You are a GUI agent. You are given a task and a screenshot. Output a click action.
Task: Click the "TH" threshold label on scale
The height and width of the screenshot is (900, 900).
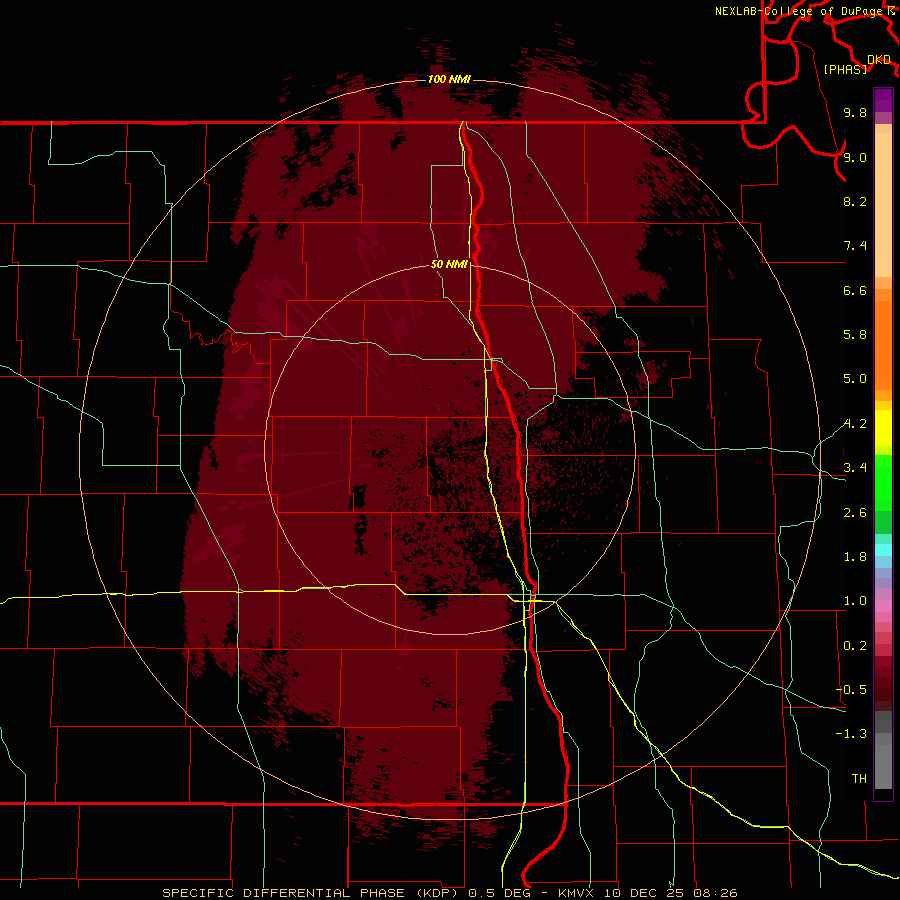click(859, 779)
